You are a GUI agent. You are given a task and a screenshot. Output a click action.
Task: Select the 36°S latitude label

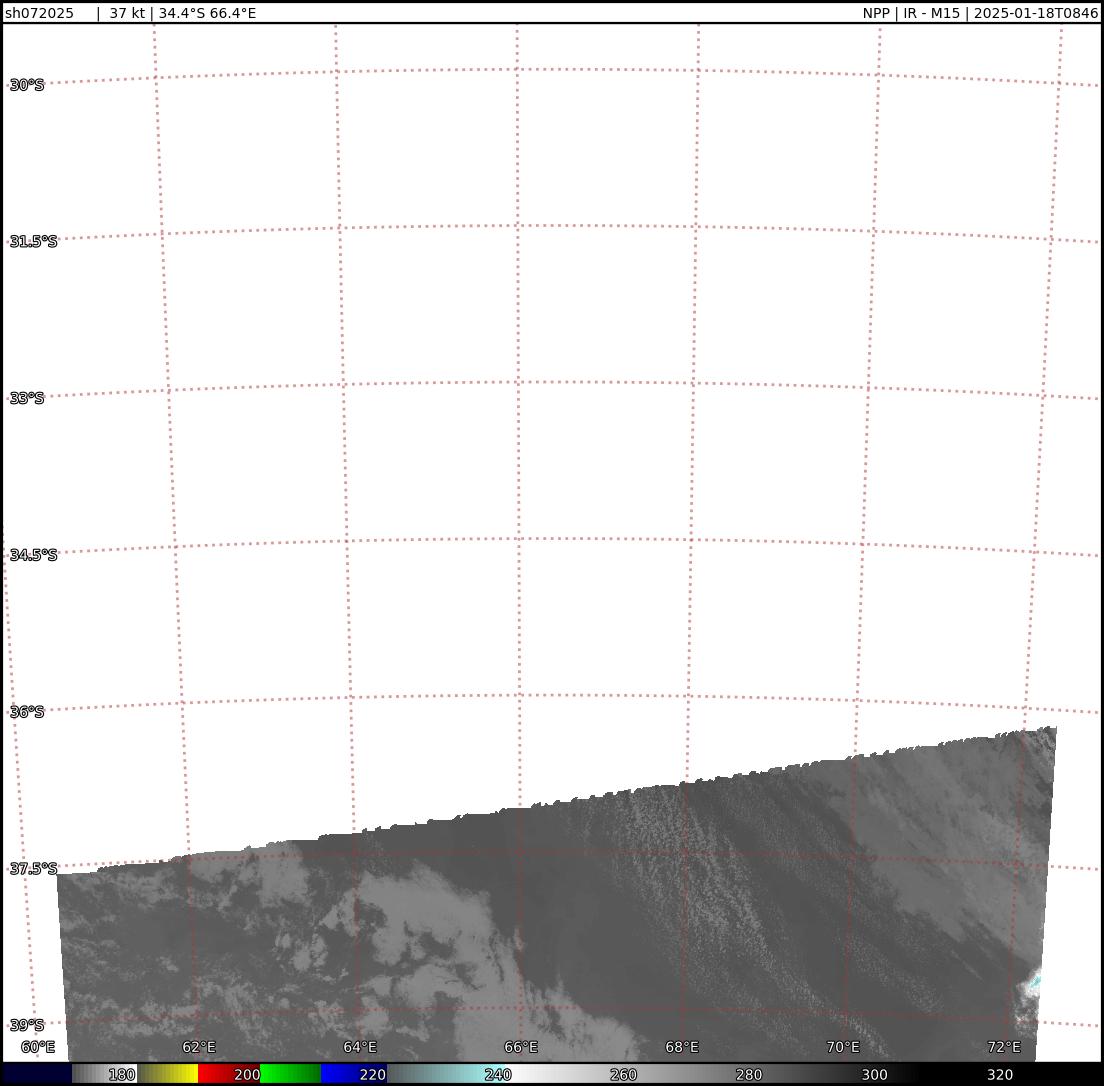[x=27, y=712]
